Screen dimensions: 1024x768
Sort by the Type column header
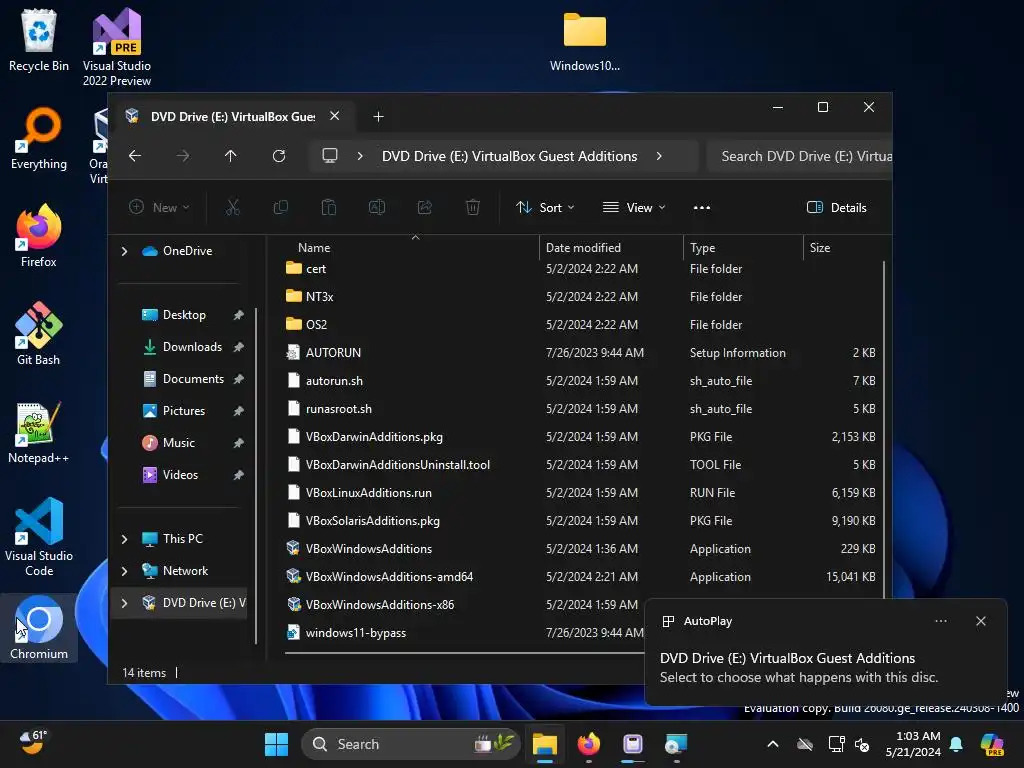click(743, 248)
